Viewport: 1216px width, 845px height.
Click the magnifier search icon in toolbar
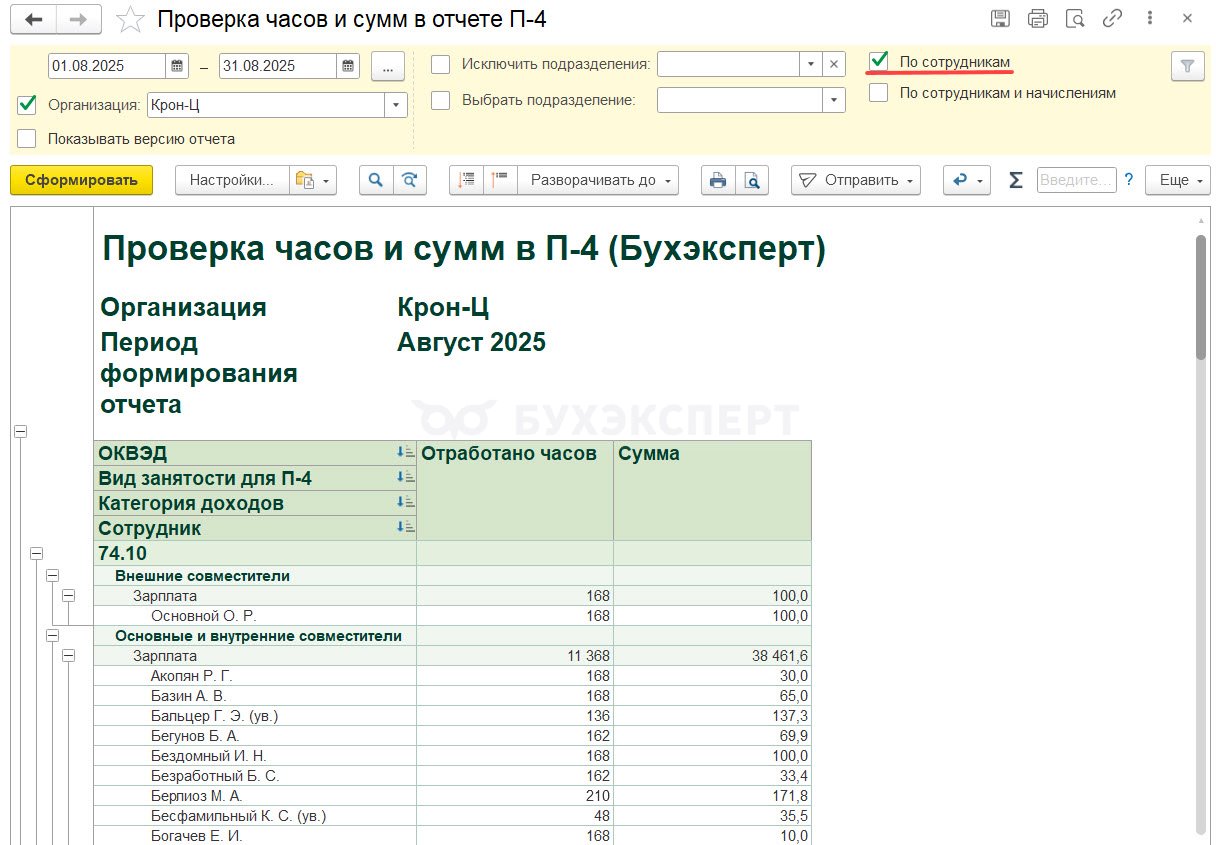[x=376, y=180]
